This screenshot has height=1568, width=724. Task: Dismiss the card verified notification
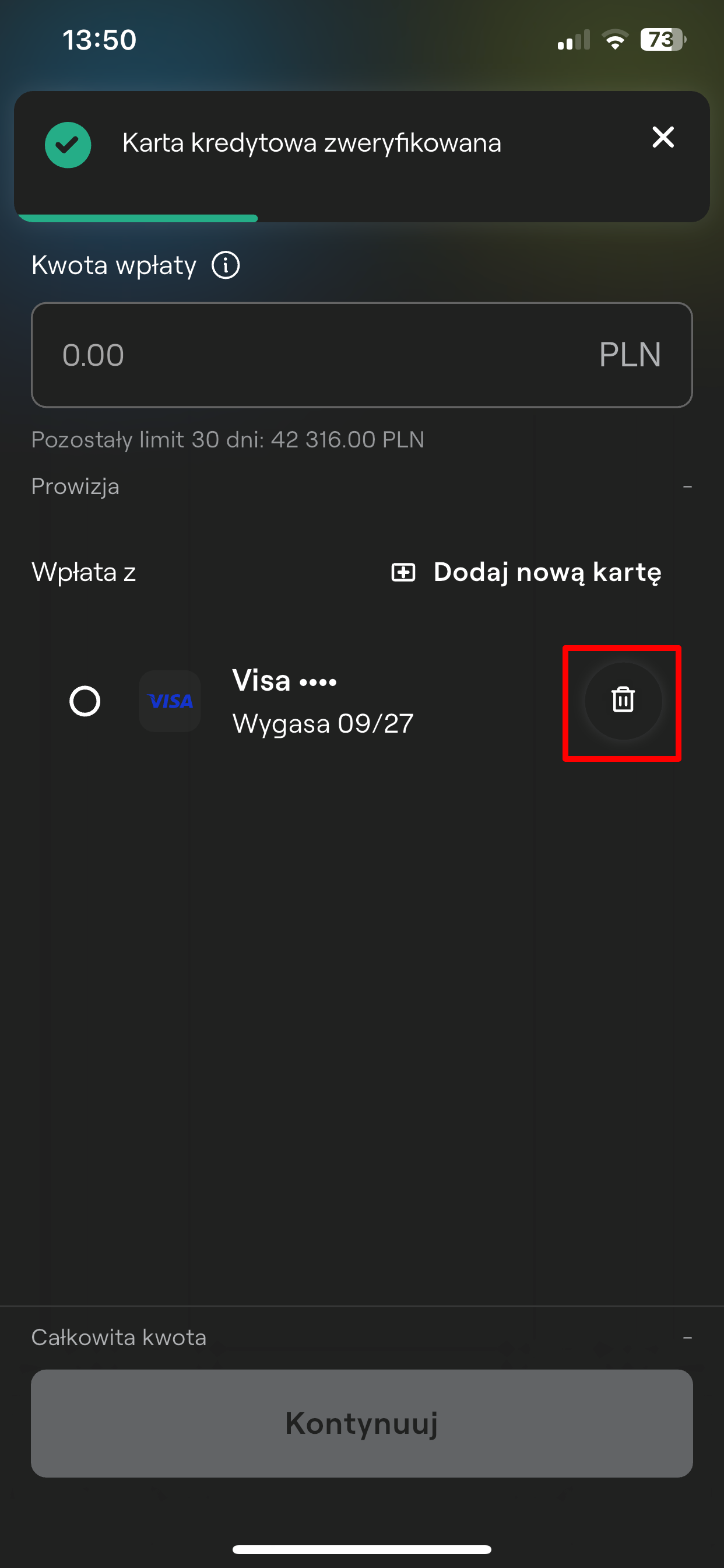coord(663,138)
